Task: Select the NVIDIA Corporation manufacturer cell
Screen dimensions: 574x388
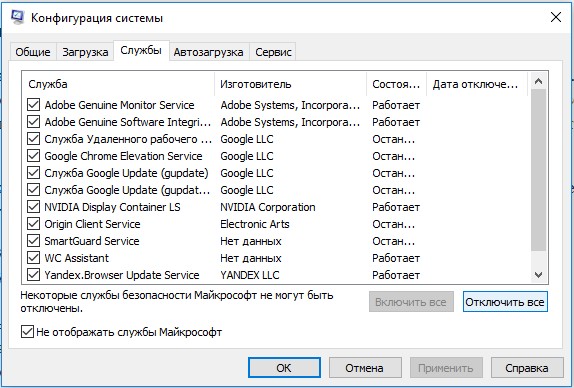Action: pyautogui.click(x=268, y=207)
